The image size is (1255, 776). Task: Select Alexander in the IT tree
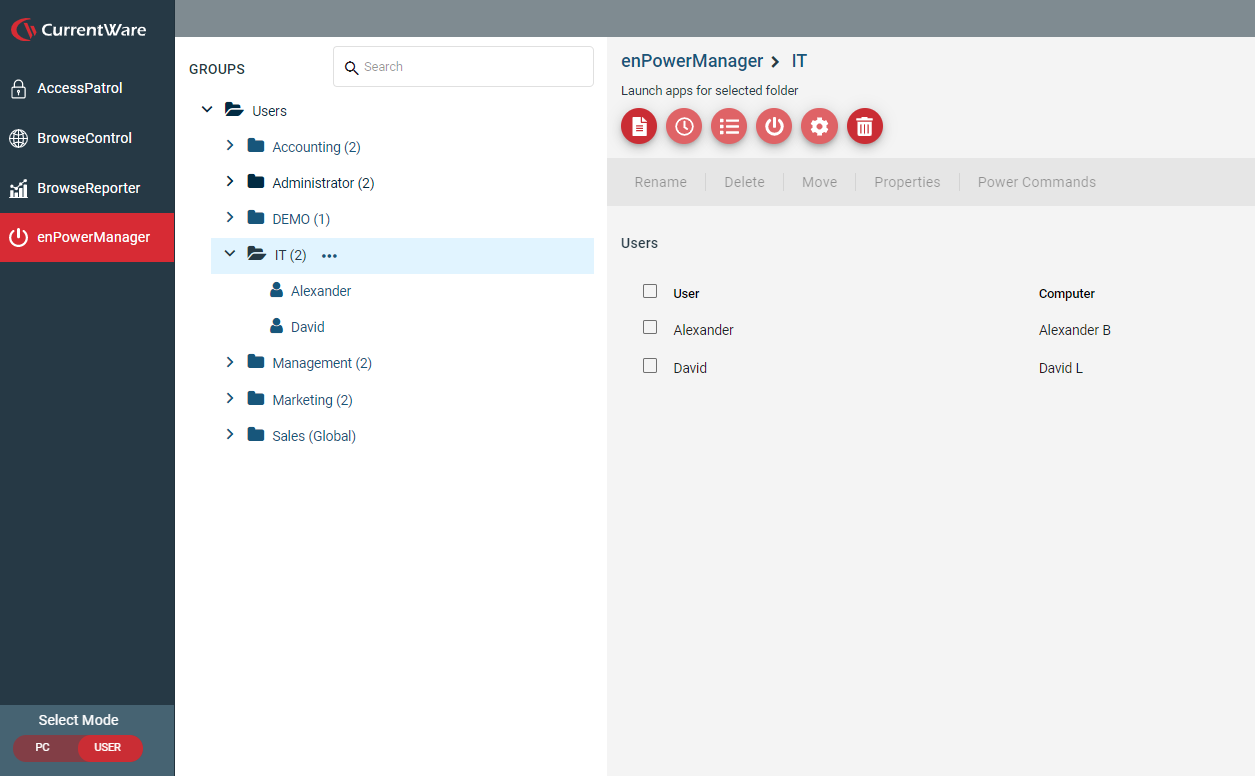coord(321,291)
